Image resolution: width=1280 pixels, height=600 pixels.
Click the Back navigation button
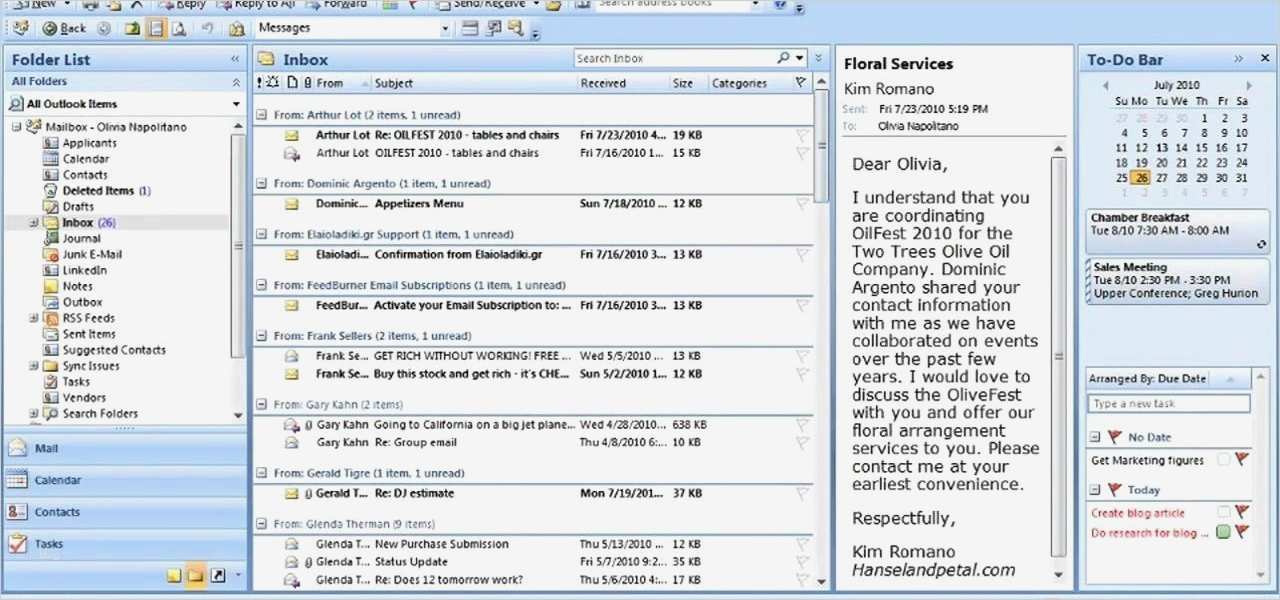[64, 29]
